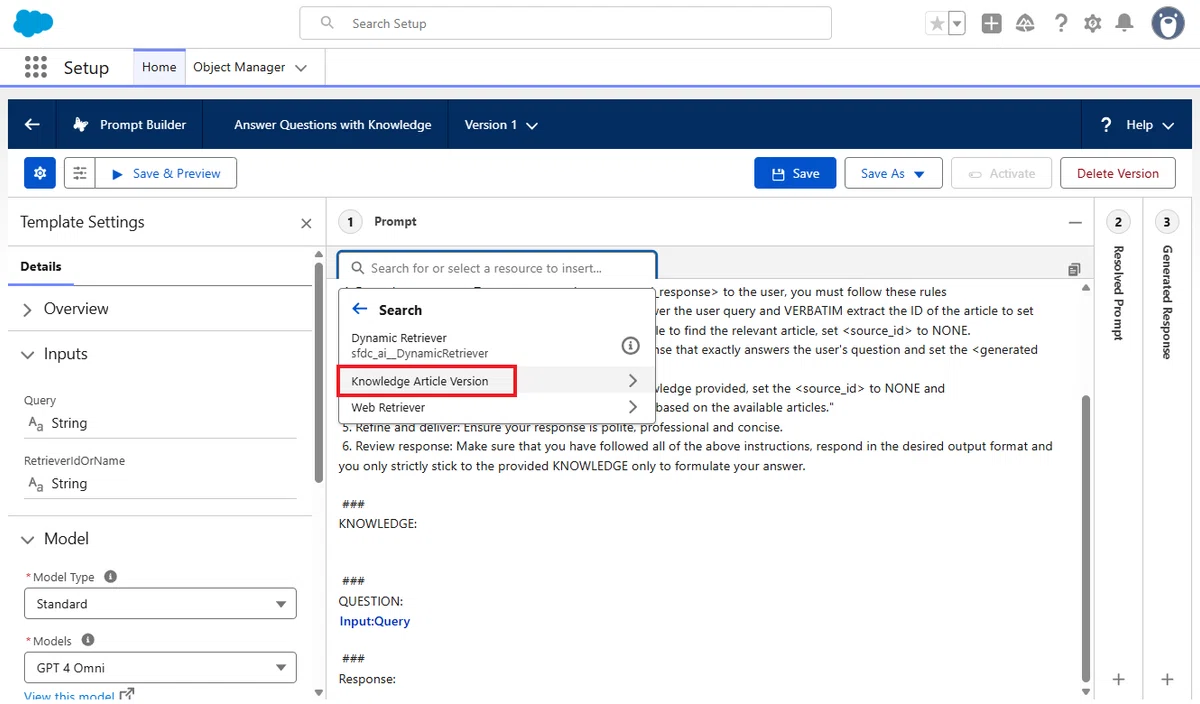Open the Save As dropdown
1200x704 pixels.
point(893,173)
